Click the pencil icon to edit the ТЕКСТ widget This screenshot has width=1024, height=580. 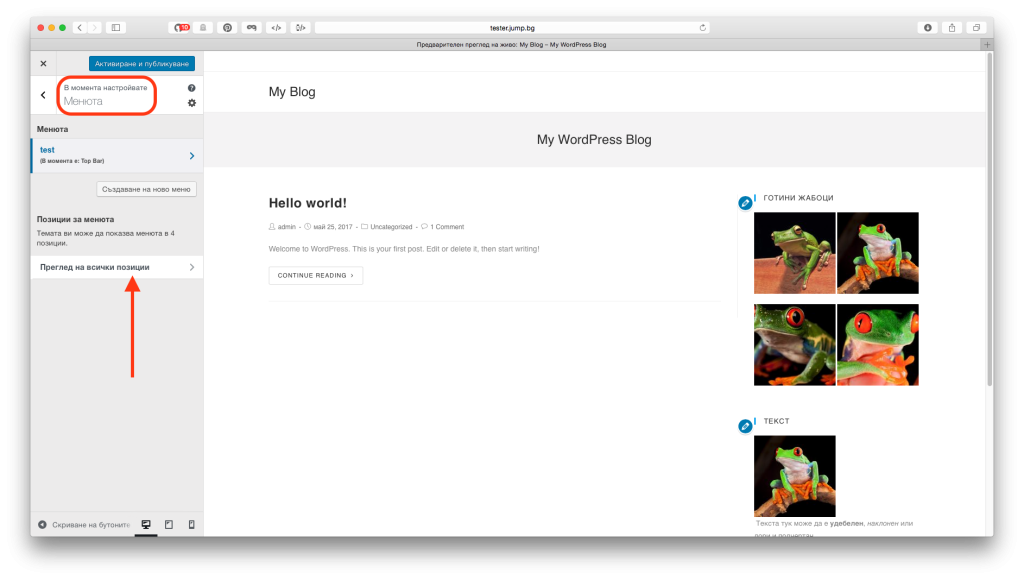point(744,425)
